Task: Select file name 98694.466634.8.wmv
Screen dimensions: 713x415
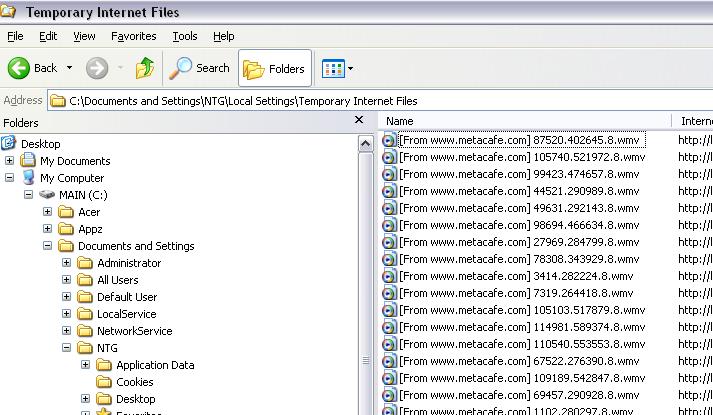Action: pyautogui.click(x=519, y=225)
